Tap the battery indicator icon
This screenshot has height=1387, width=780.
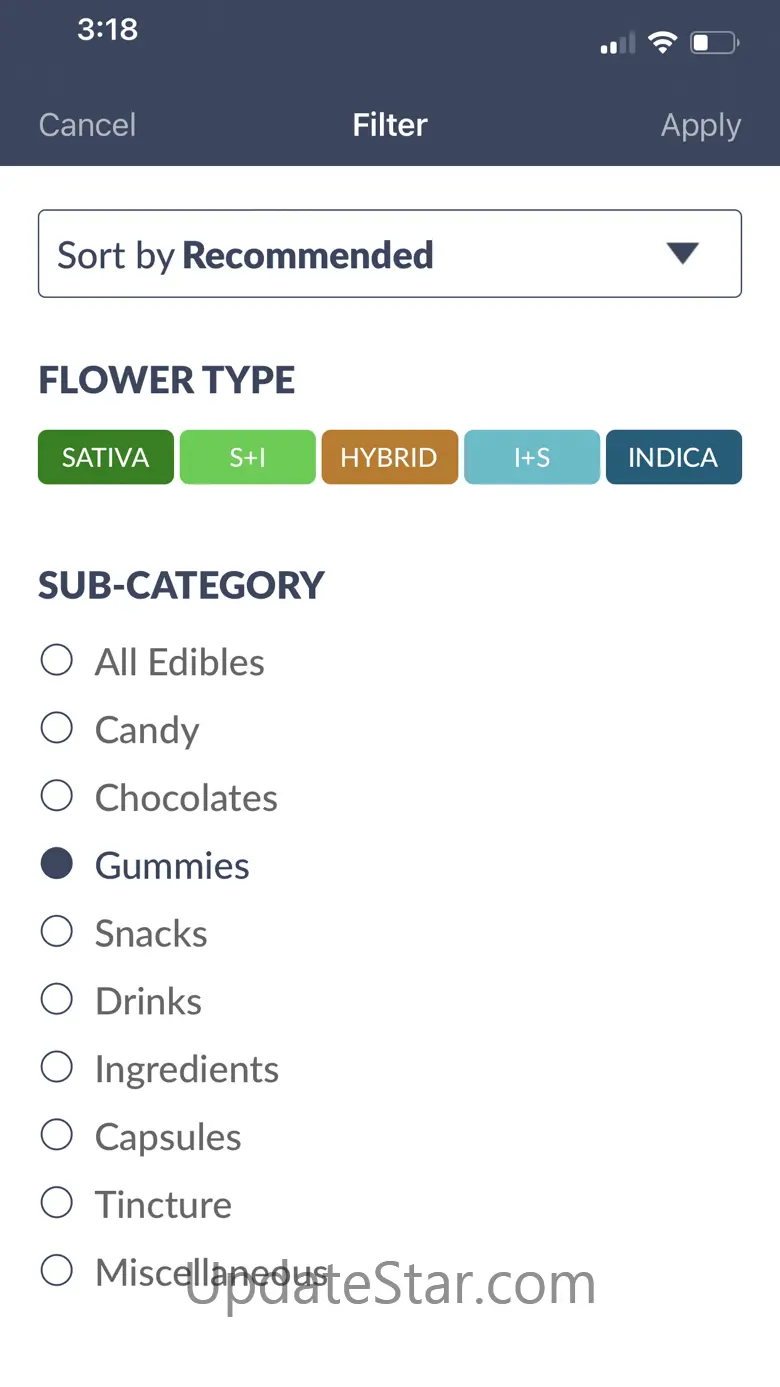(x=715, y=43)
